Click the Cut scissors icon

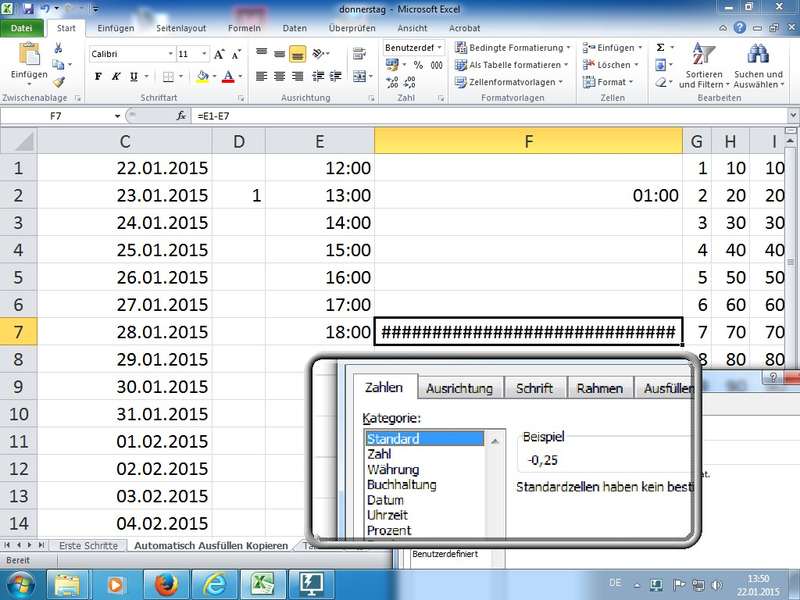58,48
